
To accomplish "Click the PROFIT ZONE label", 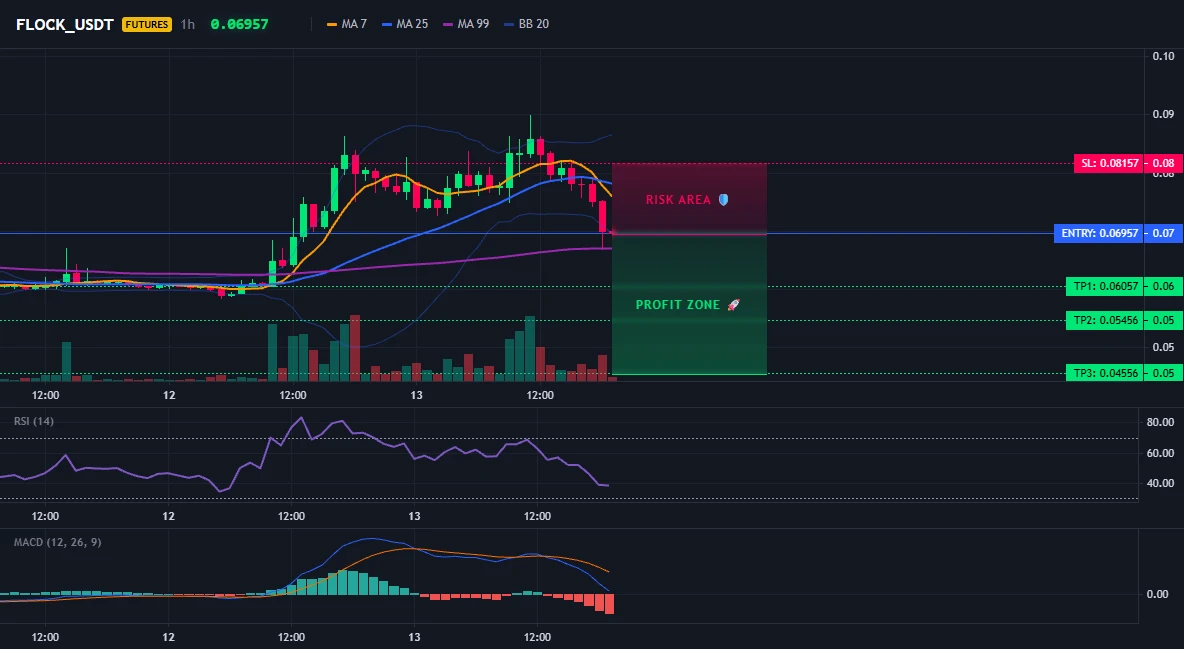I will [678, 304].
